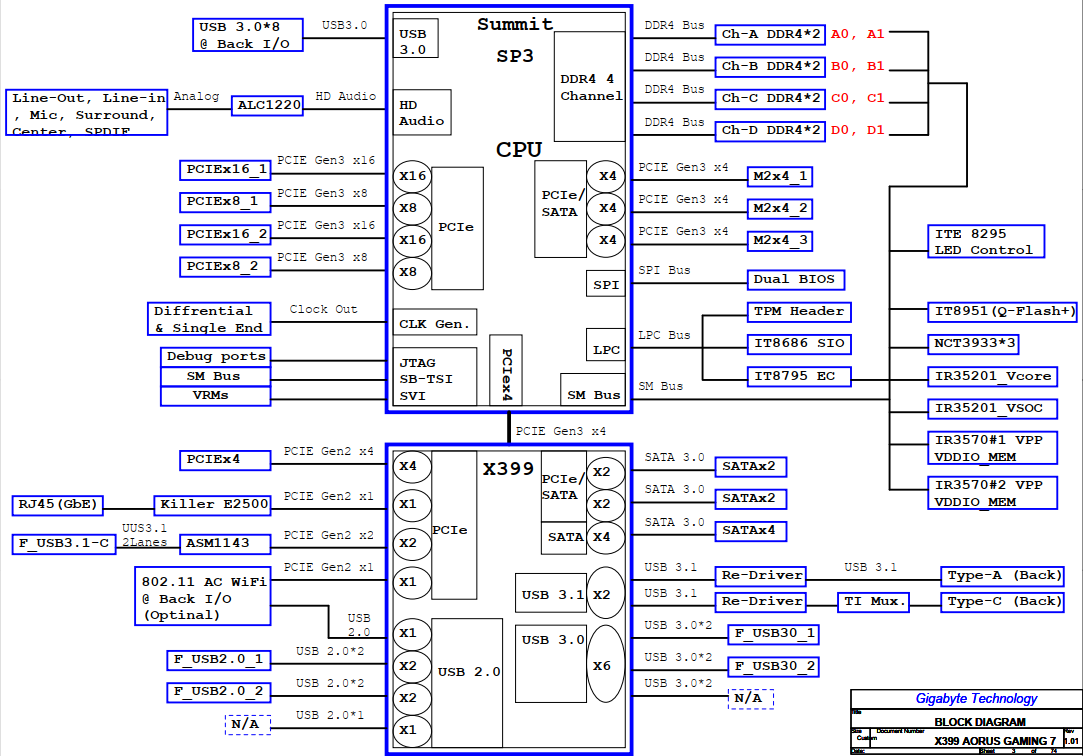The image size is (1083, 756).
Task: Click the Ch-C DDR4*2 block
Action: click(x=769, y=99)
